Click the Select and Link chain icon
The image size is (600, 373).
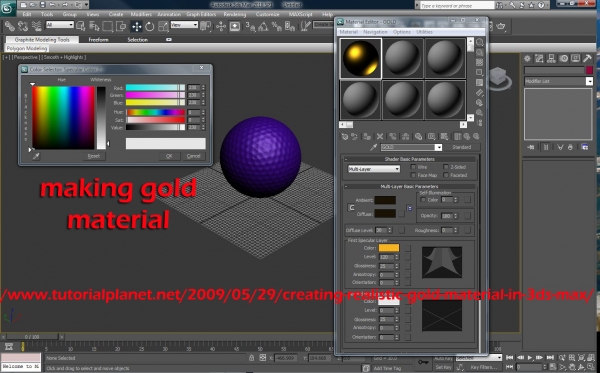pyautogui.click(x=10, y=26)
